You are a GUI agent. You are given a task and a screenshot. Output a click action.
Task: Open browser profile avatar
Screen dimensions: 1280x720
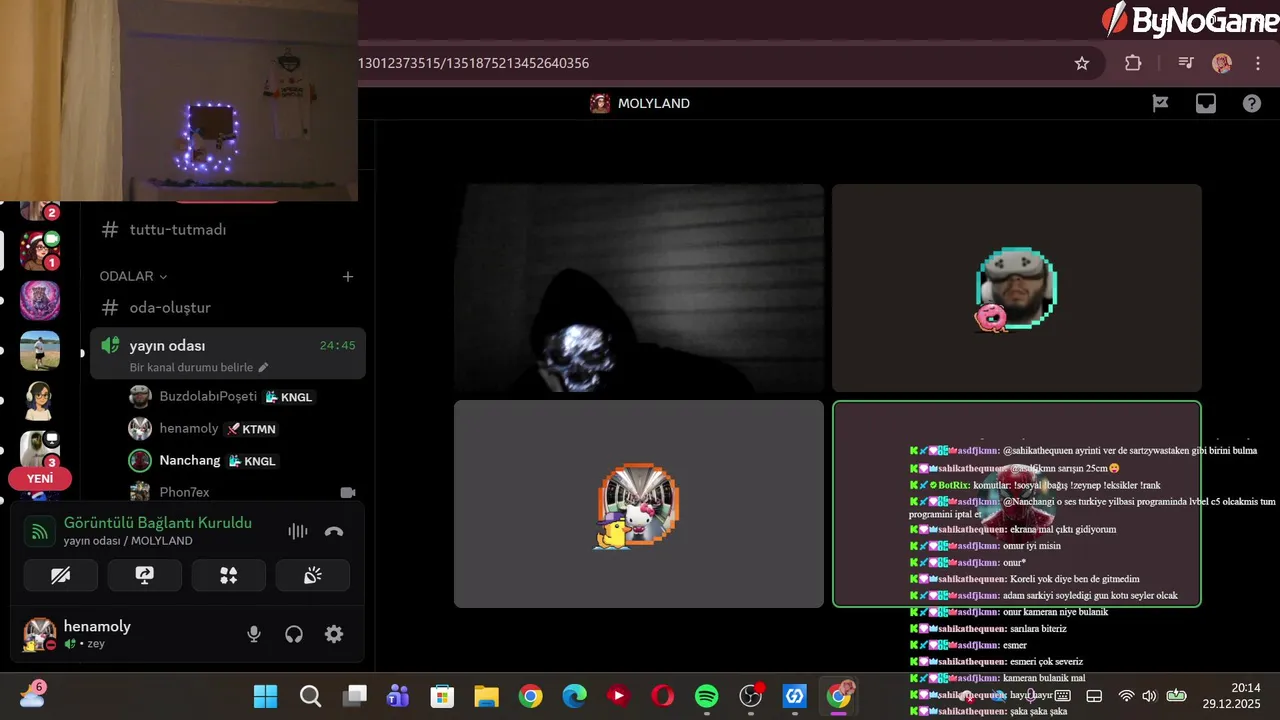pyautogui.click(x=1222, y=63)
